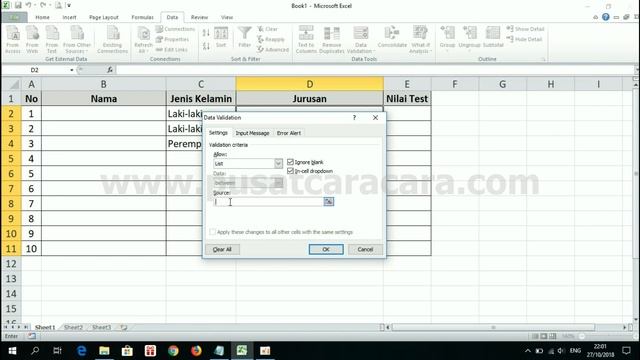640x360 pixels.
Task: Open Microsoft Excel Help icon
Action: pyautogui.click(x=606, y=17)
